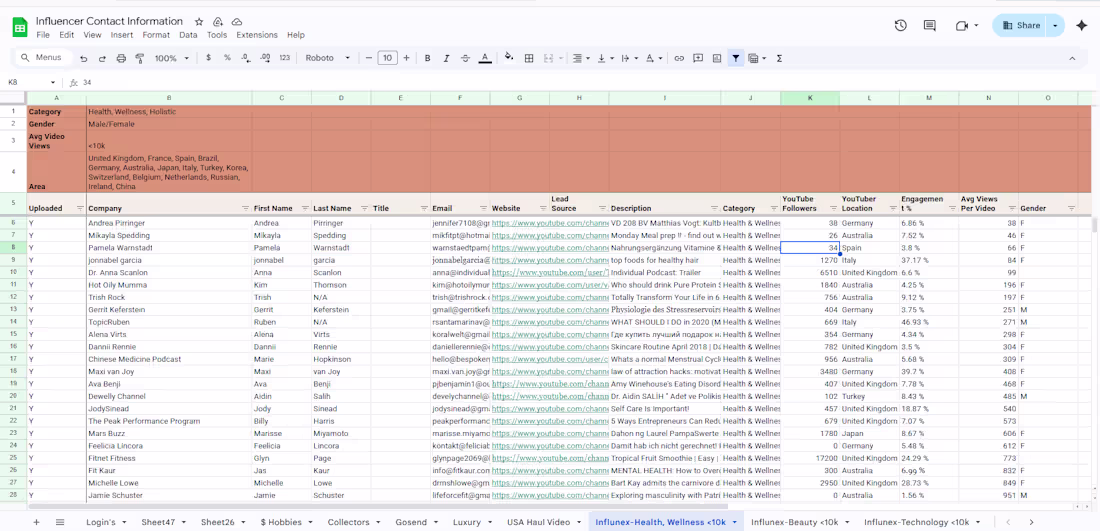Open Andrea Pirringer's YouTube channel link
Viewport: 1100px width, 531px height.
(x=549, y=224)
